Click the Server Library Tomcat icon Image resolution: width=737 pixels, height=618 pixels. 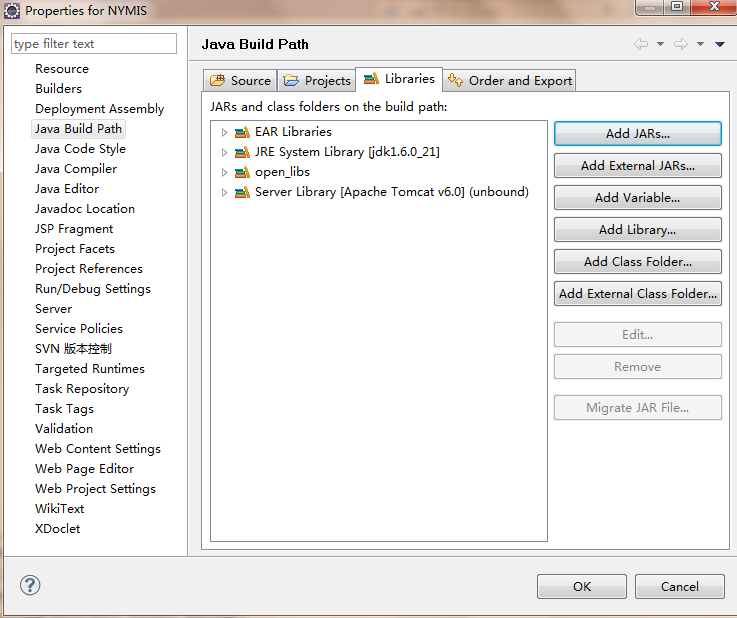click(242, 192)
